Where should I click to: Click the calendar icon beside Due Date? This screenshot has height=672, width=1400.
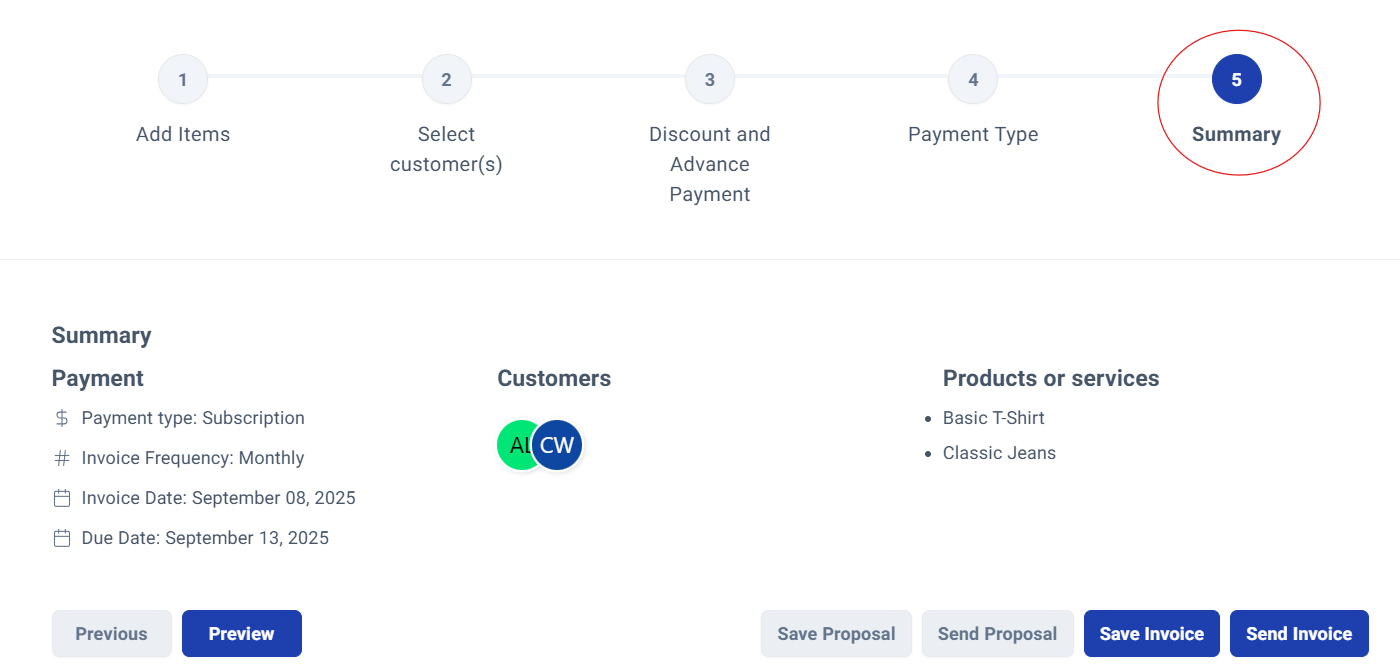pyautogui.click(x=62, y=538)
